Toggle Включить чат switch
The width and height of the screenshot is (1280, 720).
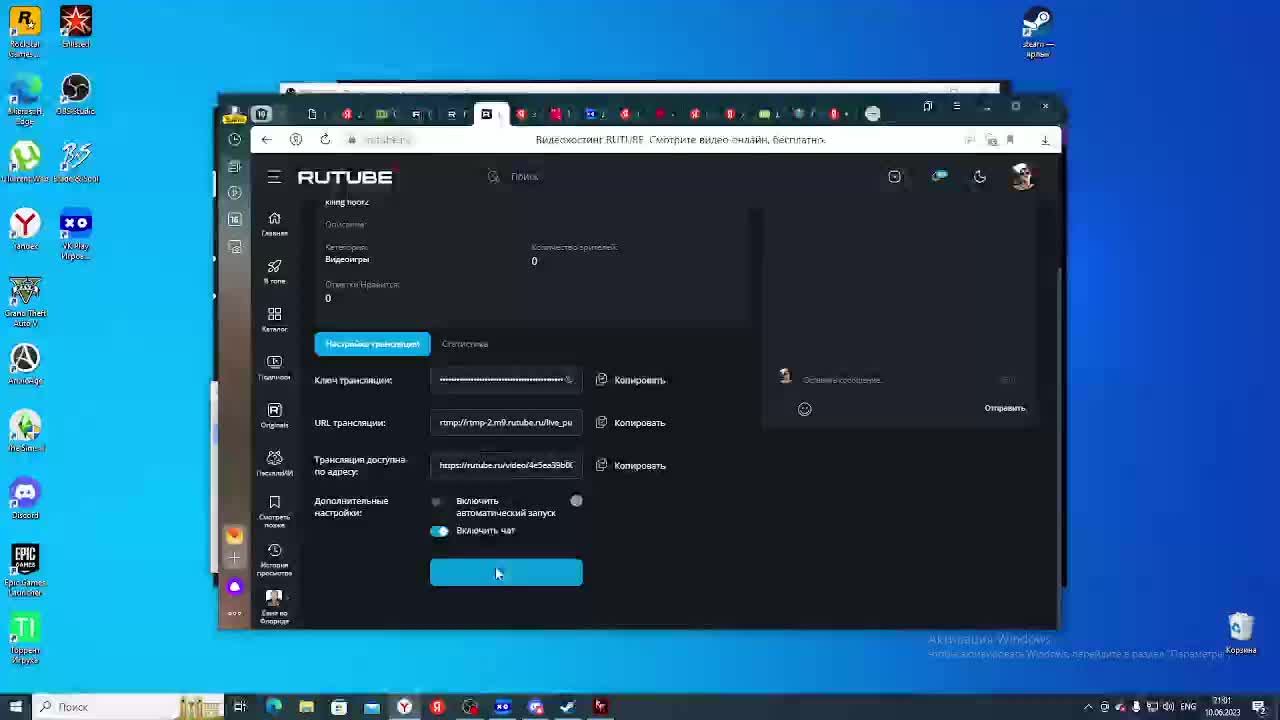(x=439, y=531)
